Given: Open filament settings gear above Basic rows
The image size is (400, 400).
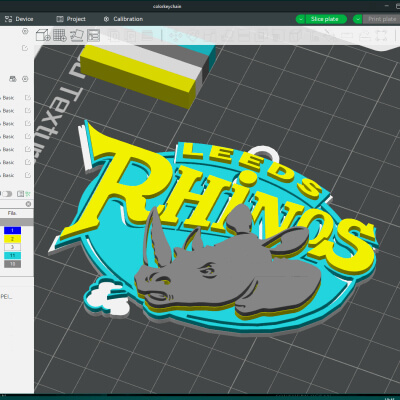Looking at the screenshot, I should (x=25, y=79).
